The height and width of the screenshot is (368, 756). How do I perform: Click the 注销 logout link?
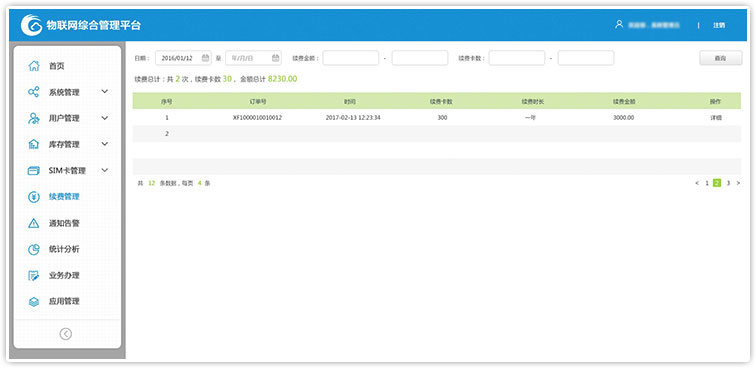(x=719, y=25)
